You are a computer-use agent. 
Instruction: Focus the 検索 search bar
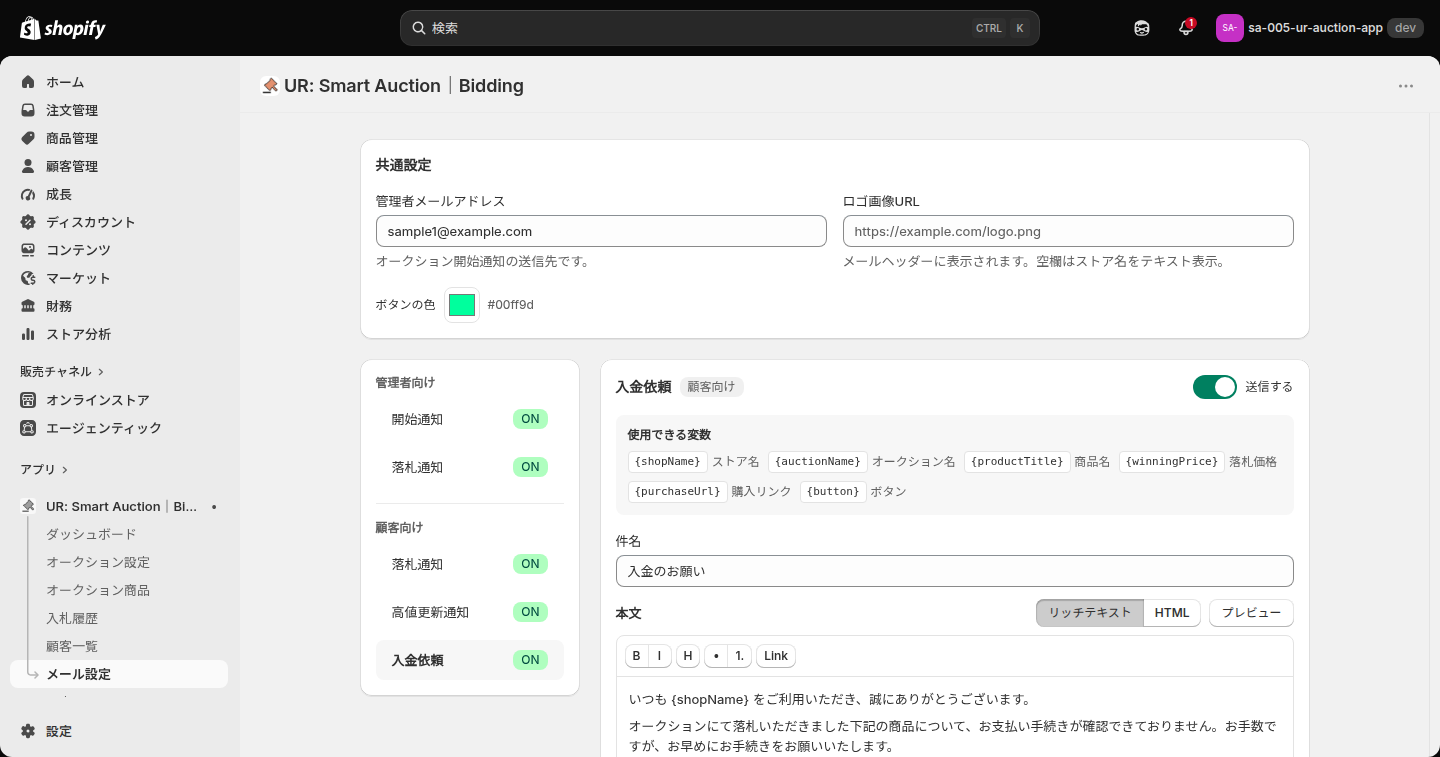point(720,28)
